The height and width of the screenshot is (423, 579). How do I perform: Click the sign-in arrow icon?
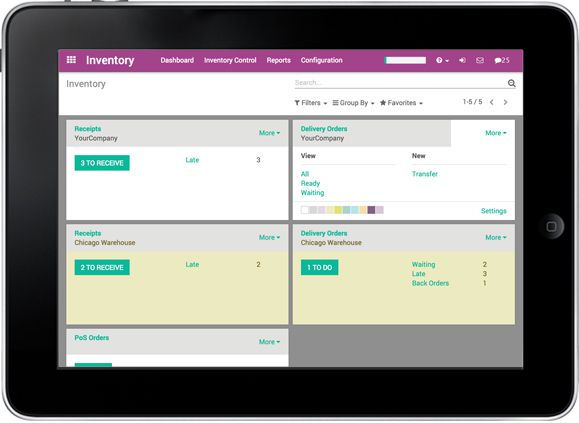pos(462,60)
